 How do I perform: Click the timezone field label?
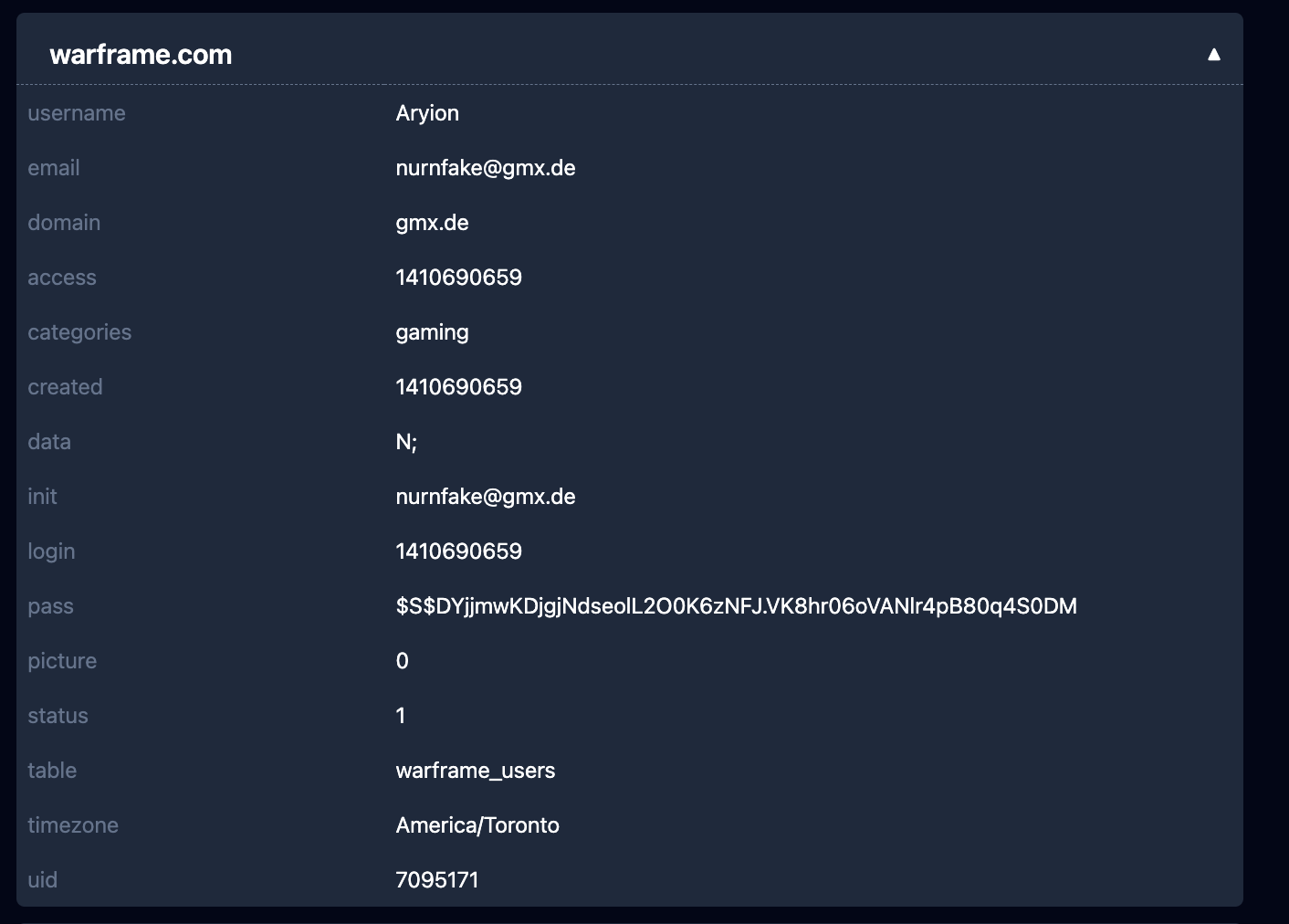73,825
